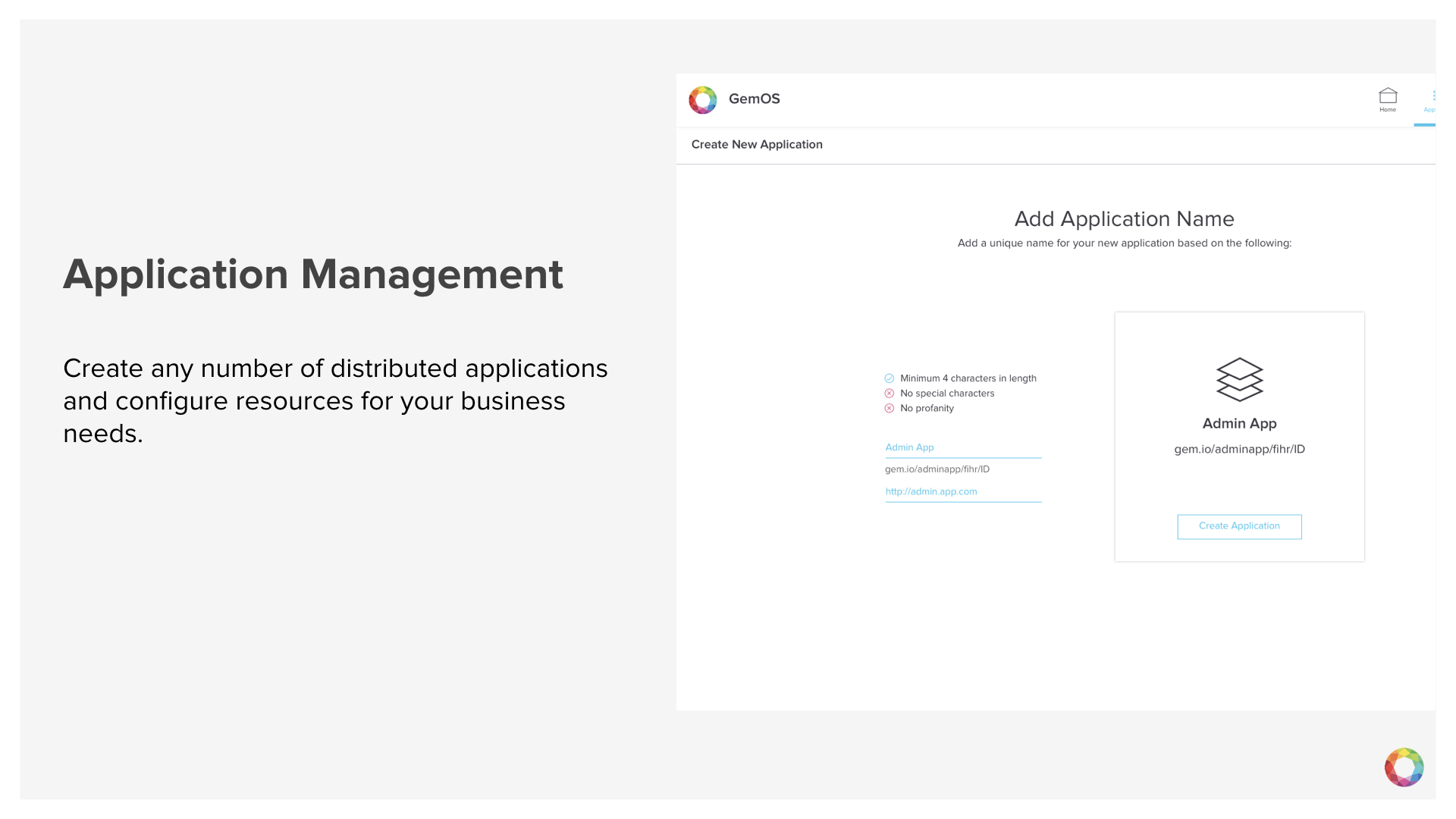Click the No special characters rule text
The image size is (1456, 819).
[x=946, y=394]
